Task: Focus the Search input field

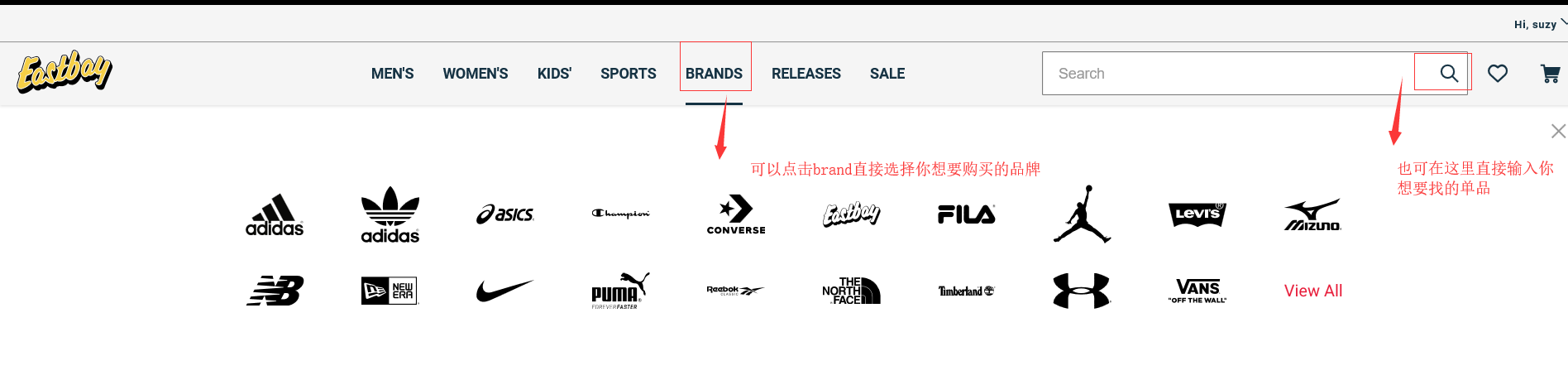Action: [1232, 74]
